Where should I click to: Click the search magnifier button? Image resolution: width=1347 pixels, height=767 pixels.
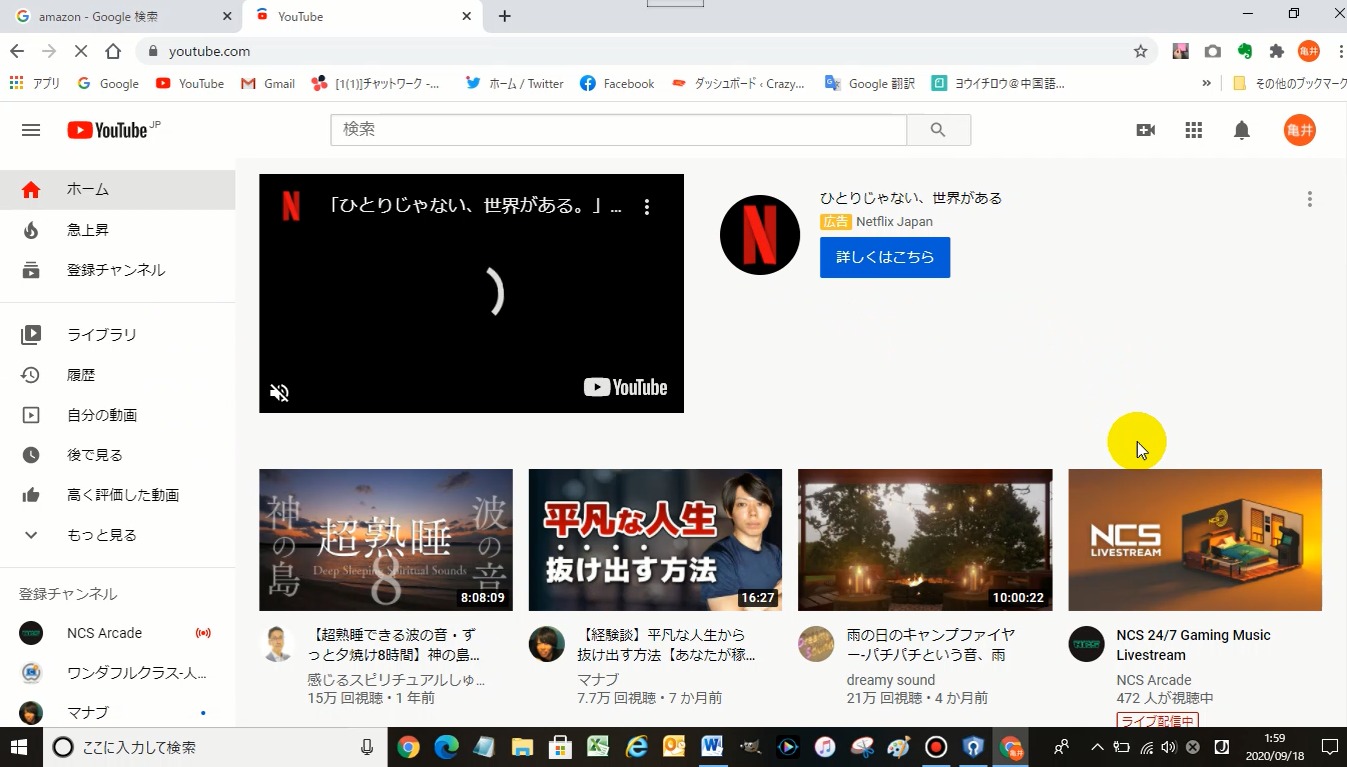coord(937,130)
